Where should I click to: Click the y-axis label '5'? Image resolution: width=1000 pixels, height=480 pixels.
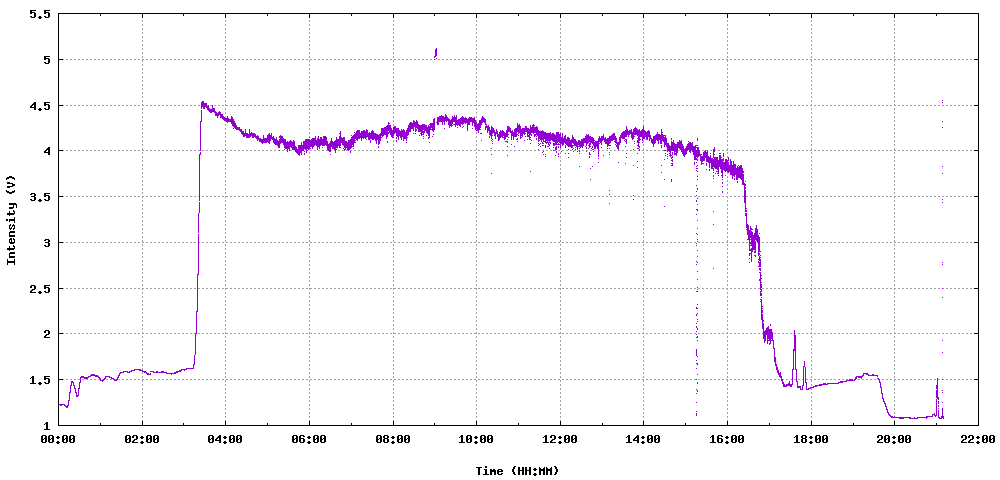point(46,60)
